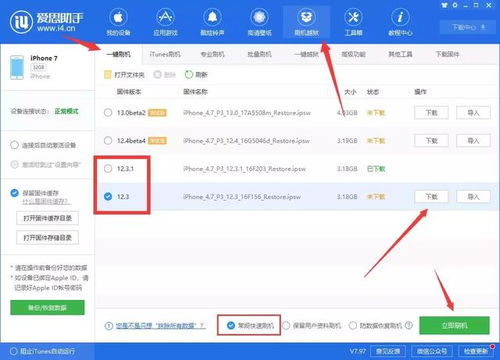500x360 pixels.
Task: Choose the 保留用户资料刷机 radio option
Action: pos(286,325)
